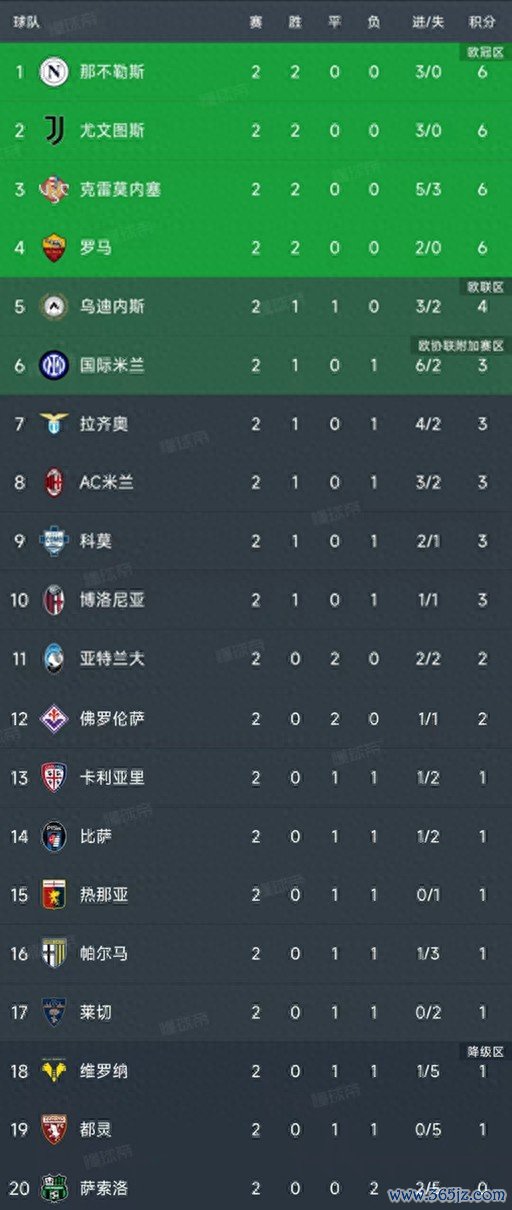Click the 萨索洛 team name

pyautogui.click(x=104, y=1188)
